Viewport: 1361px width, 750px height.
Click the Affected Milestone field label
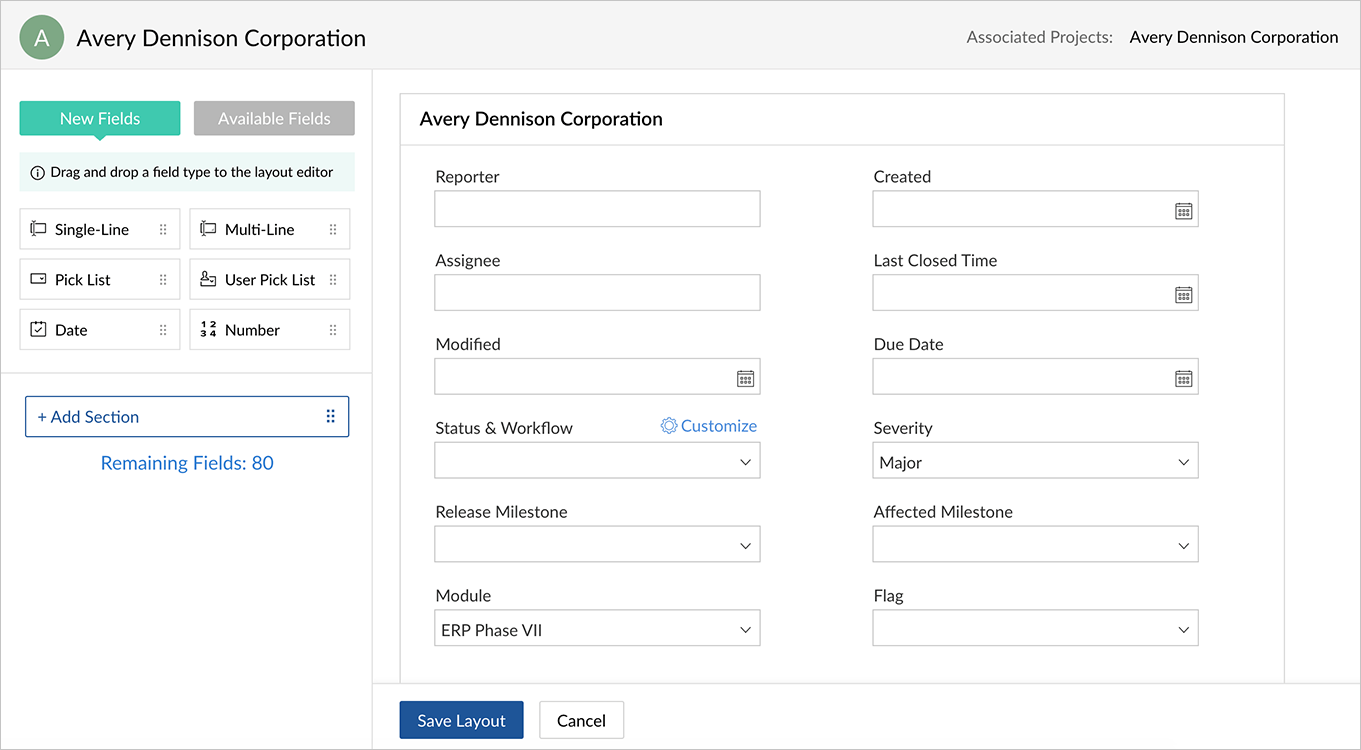click(943, 512)
